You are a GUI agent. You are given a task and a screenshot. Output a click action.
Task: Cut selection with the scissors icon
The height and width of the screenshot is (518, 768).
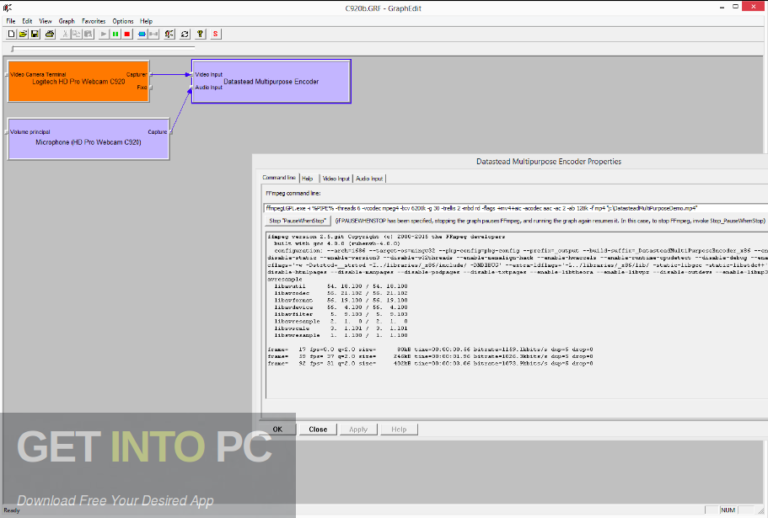(x=65, y=34)
